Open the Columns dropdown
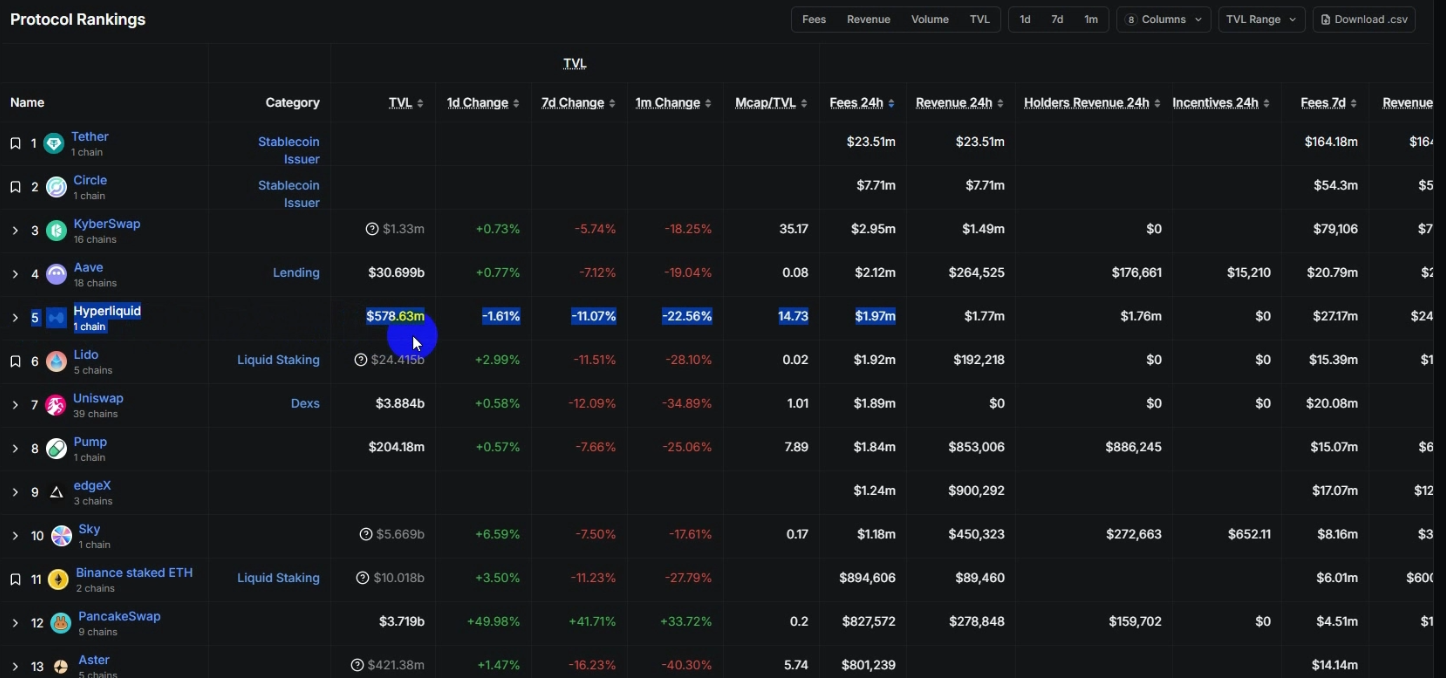The image size is (1446, 678). (1163, 19)
